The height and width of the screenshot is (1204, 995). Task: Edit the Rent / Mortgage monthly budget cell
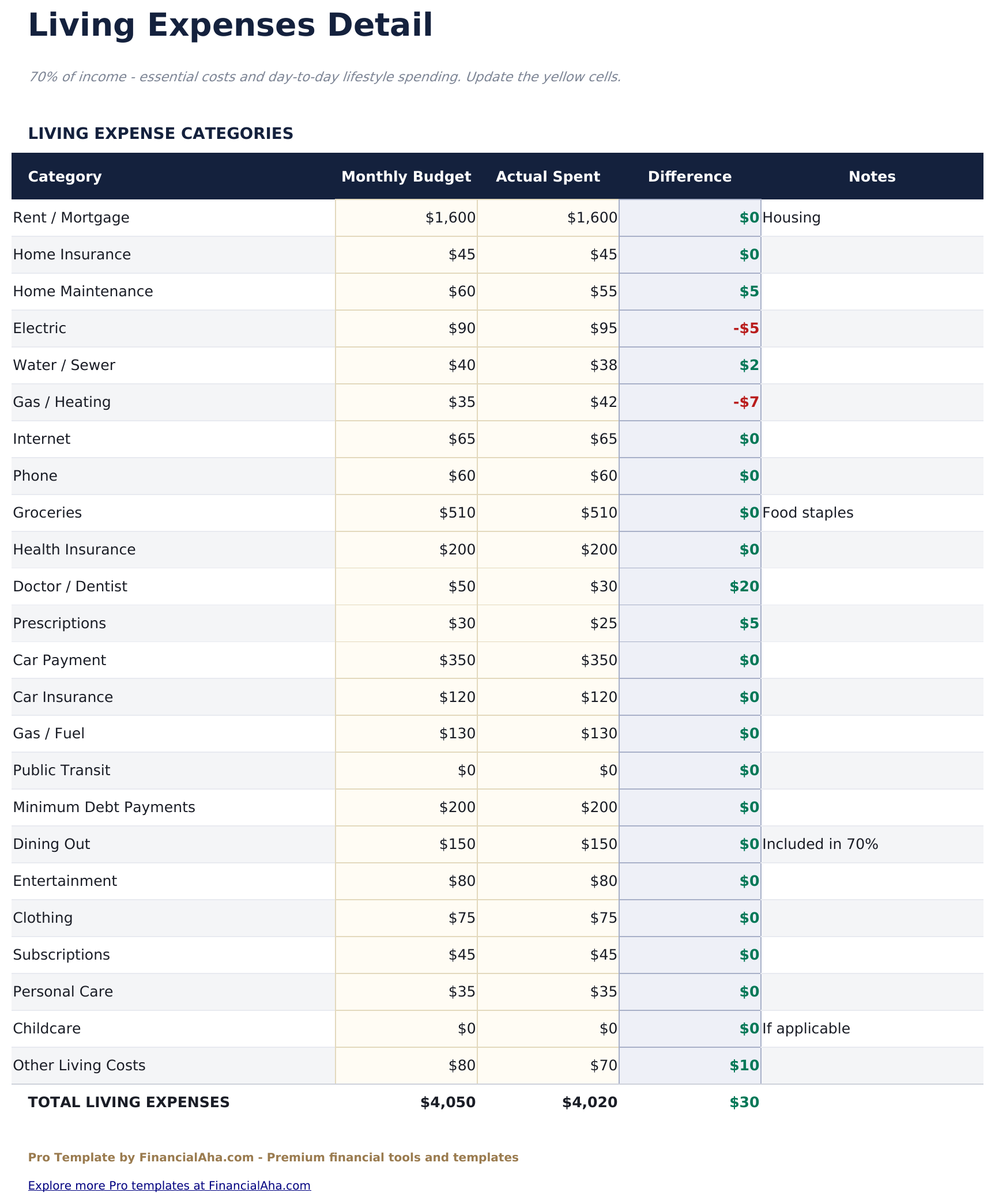coord(406,218)
